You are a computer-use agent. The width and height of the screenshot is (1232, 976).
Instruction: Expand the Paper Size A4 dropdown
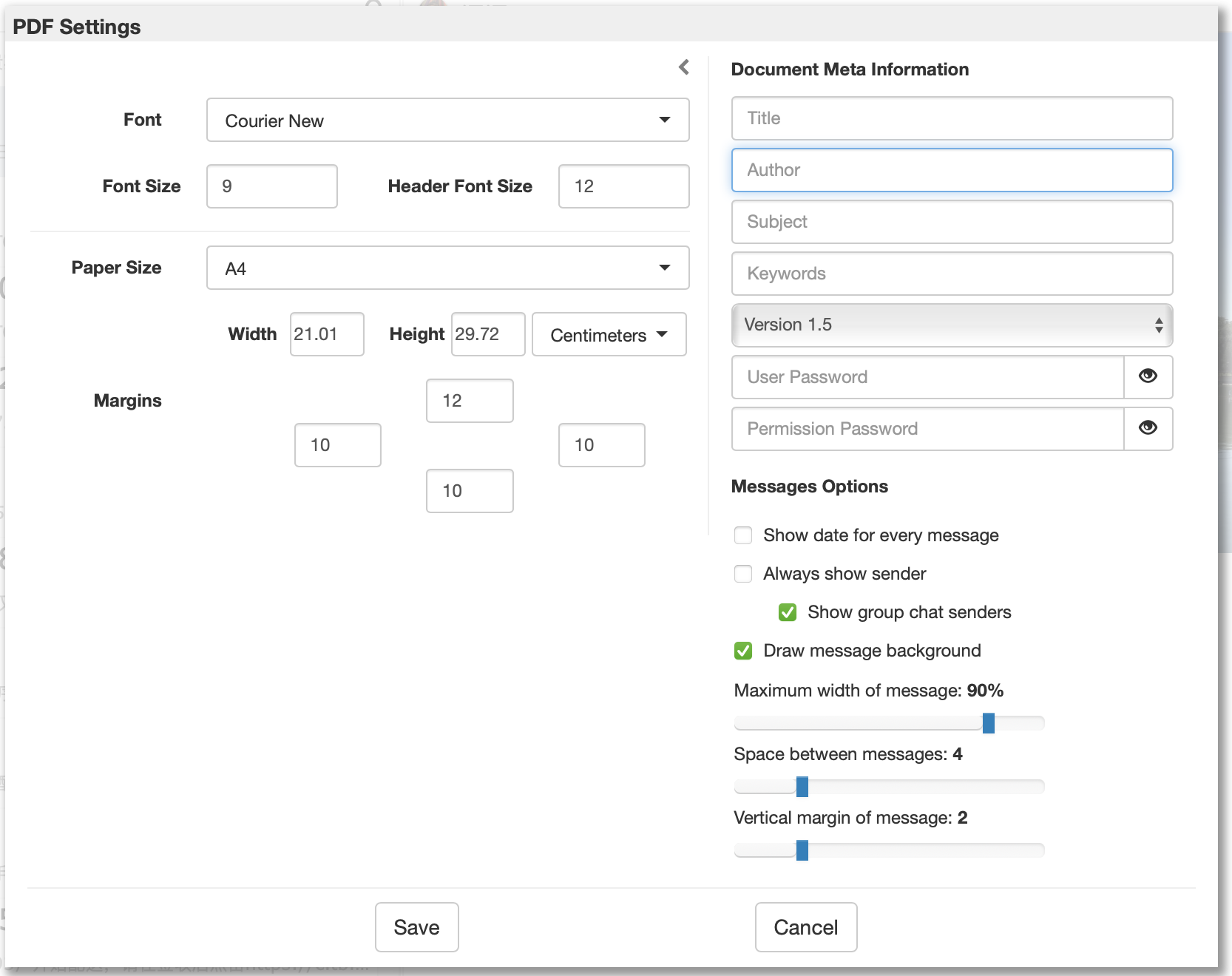click(447, 268)
